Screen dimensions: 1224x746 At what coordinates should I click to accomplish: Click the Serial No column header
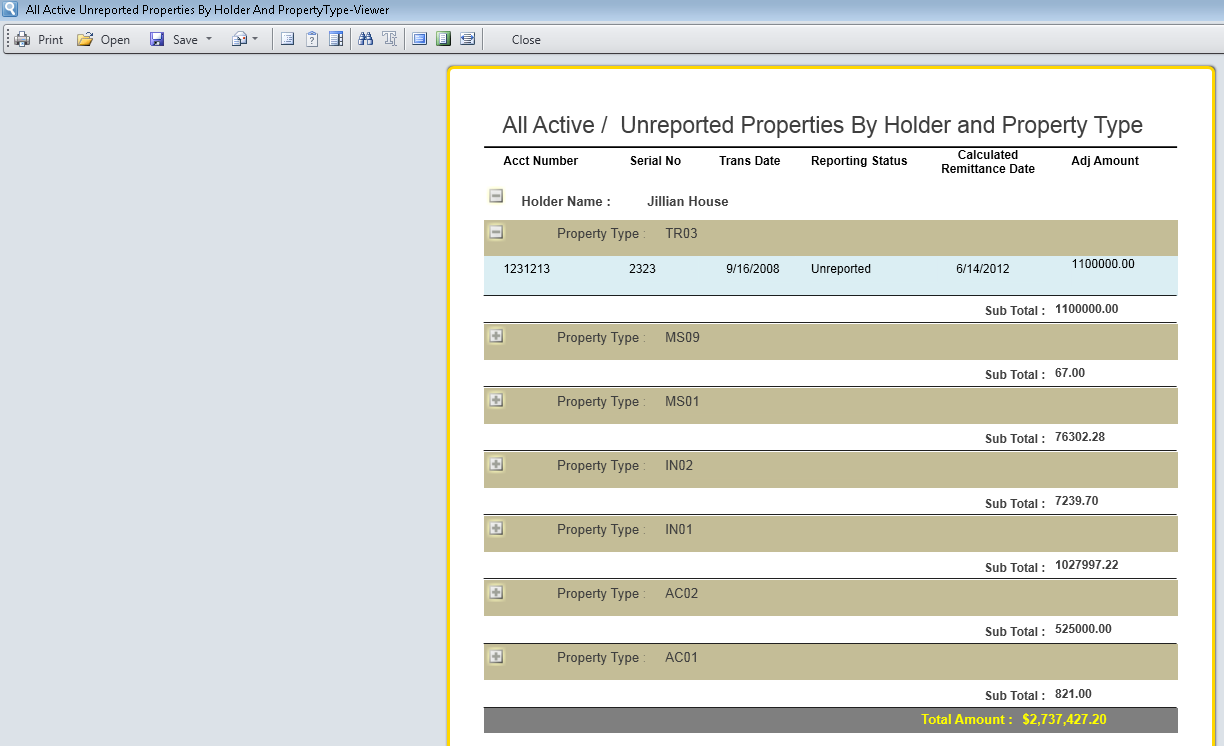tap(655, 161)
